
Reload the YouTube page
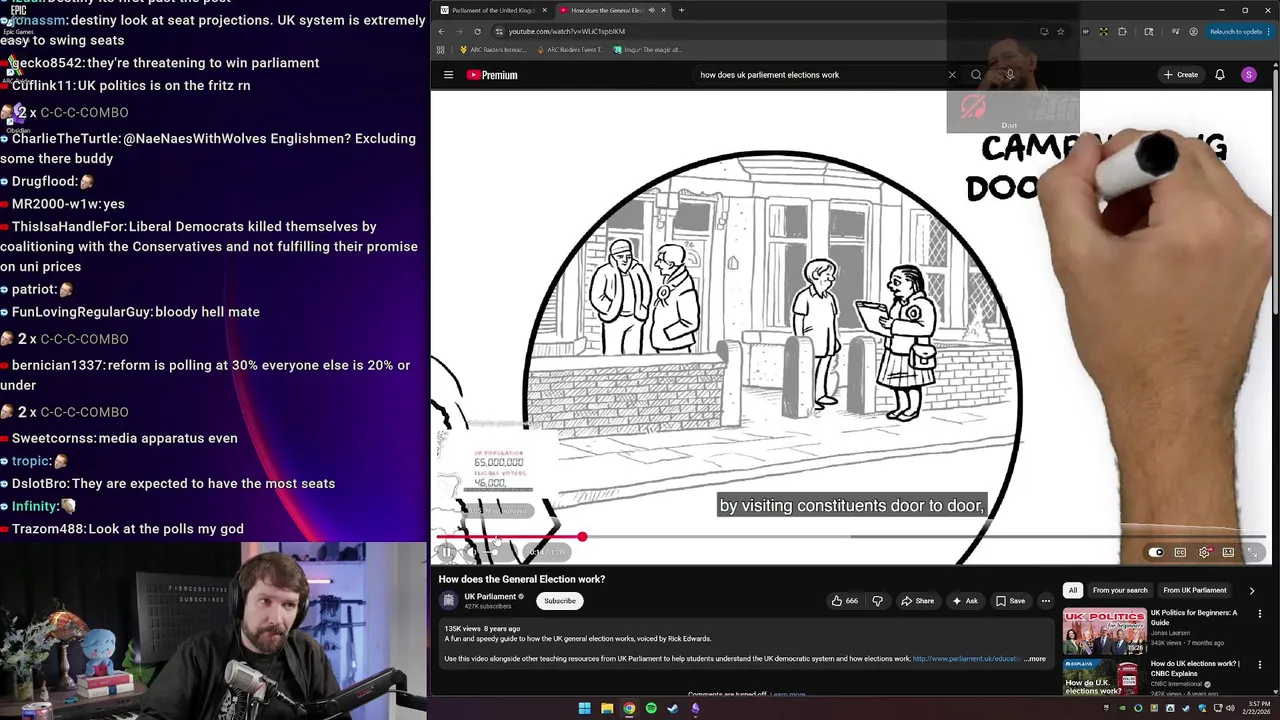[477, 31]
